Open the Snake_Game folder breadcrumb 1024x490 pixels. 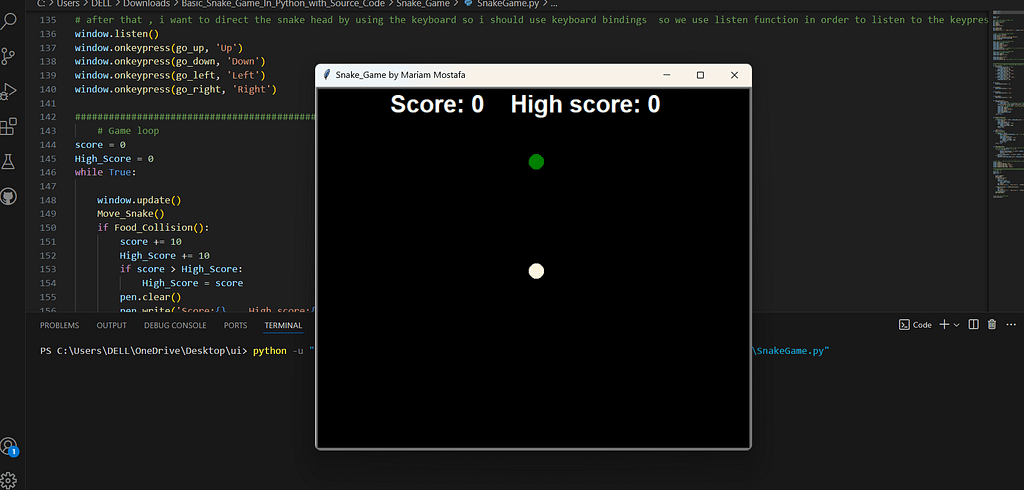(423, 3)
